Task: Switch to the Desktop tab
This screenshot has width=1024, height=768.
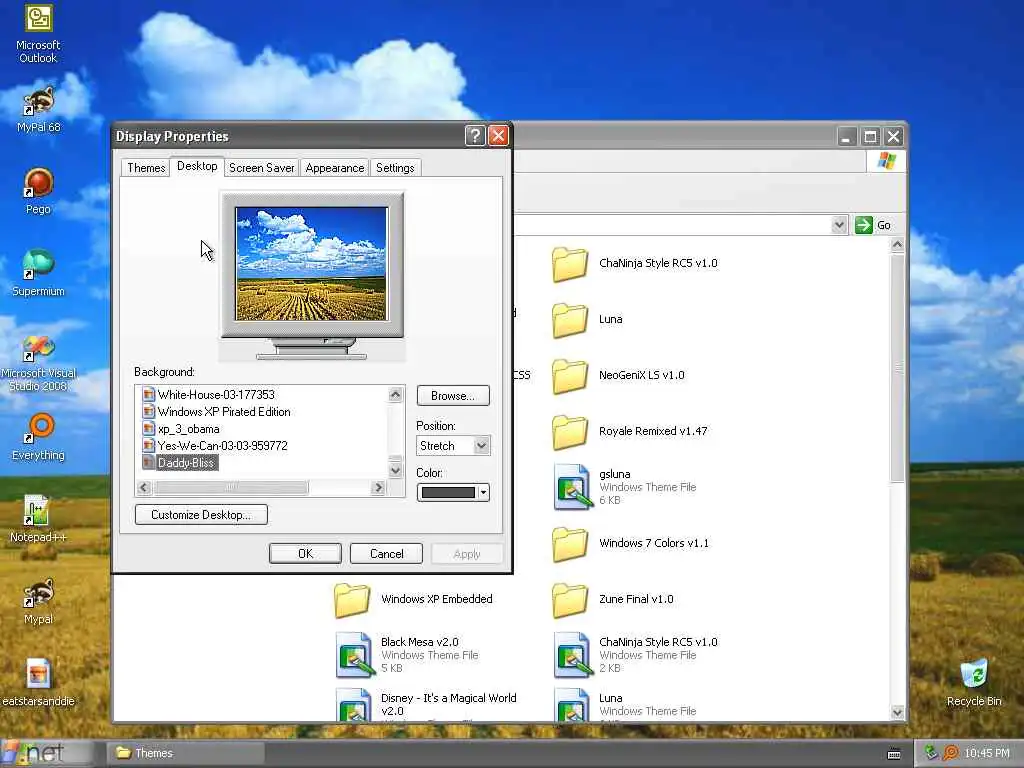Action: coord(197,166)
